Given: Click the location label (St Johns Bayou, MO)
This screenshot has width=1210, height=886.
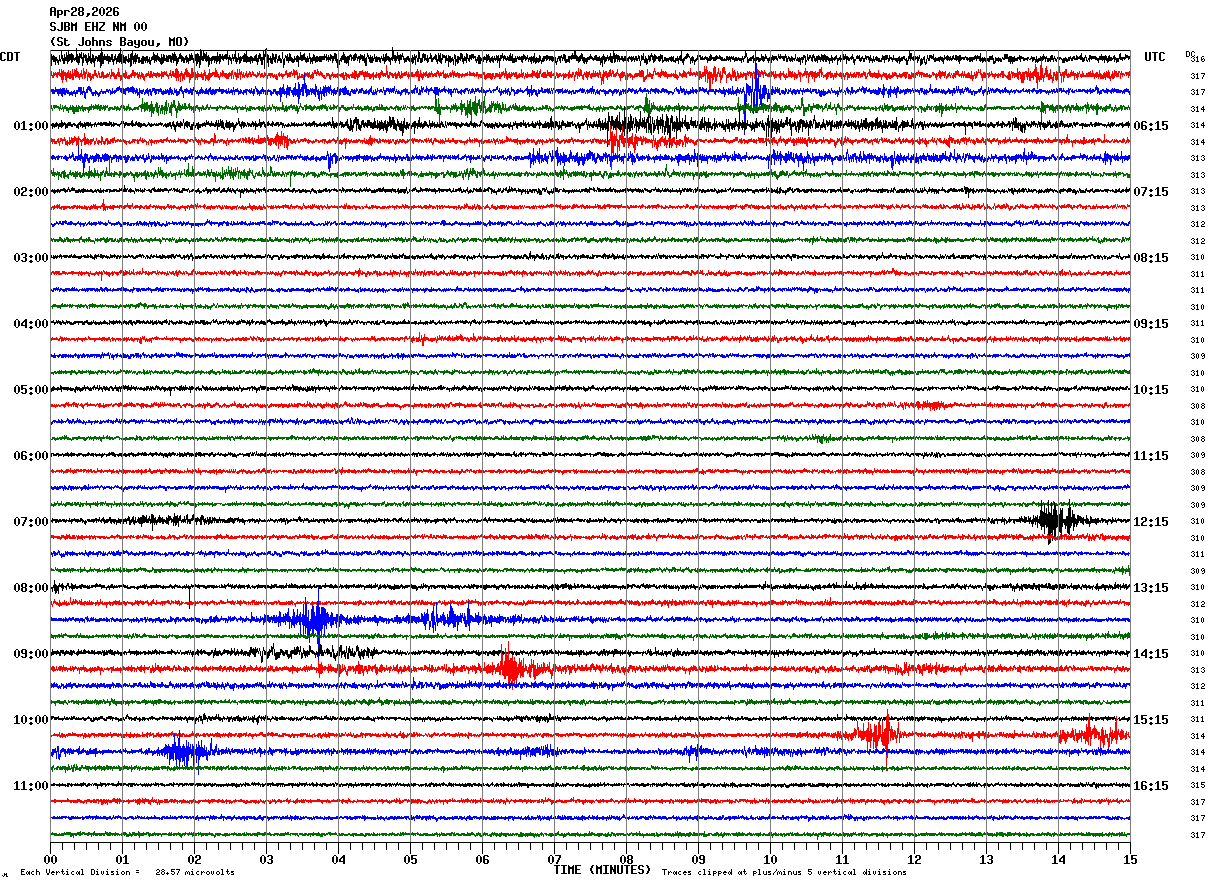Looking at the screenshot, I should click(119, 42).
